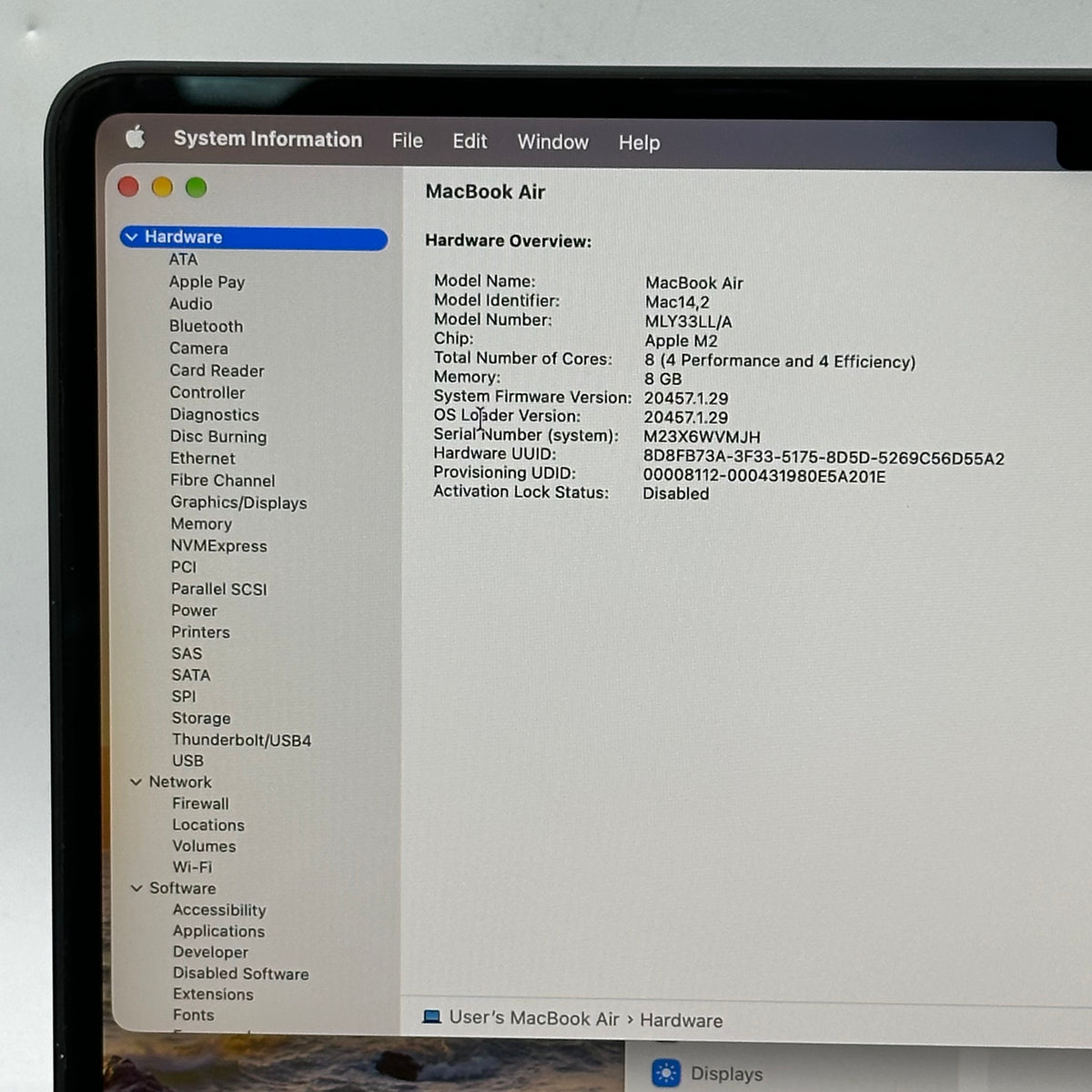Viewport: 1092px width, 1092px height.
Task: Open Displays in the background Settings window
Action: click(726, 1074)
